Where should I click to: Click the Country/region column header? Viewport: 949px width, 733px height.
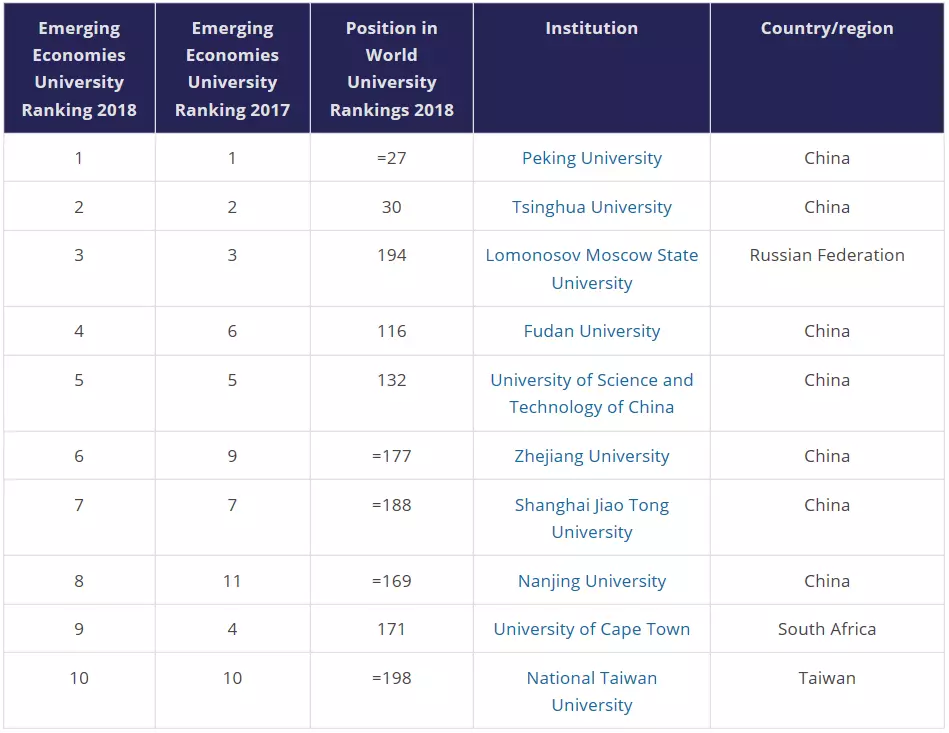click(x=826, y=28)
